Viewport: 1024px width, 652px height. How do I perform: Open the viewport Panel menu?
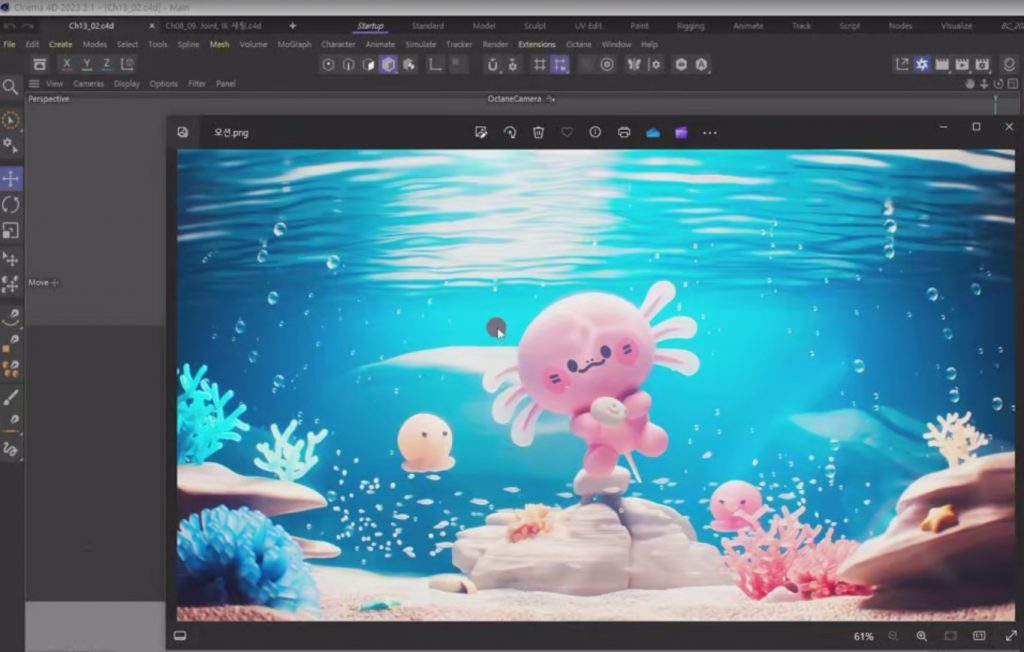225,84
